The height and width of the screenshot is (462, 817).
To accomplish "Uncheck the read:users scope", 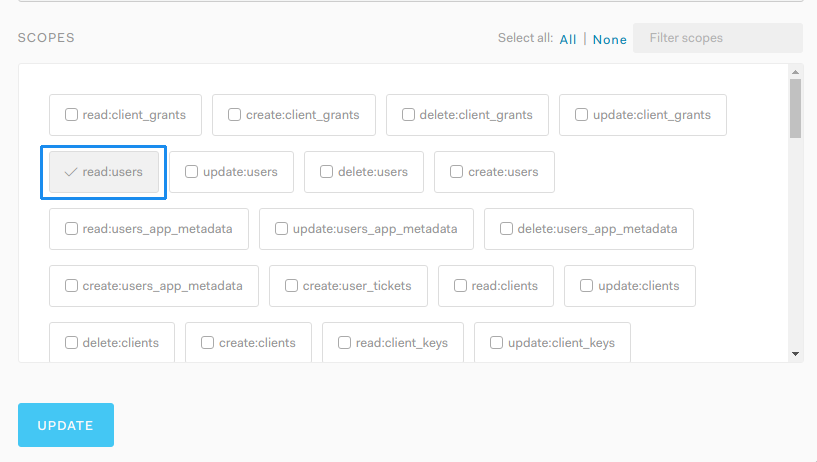I will pyautogui.click(x=104, y=172).
